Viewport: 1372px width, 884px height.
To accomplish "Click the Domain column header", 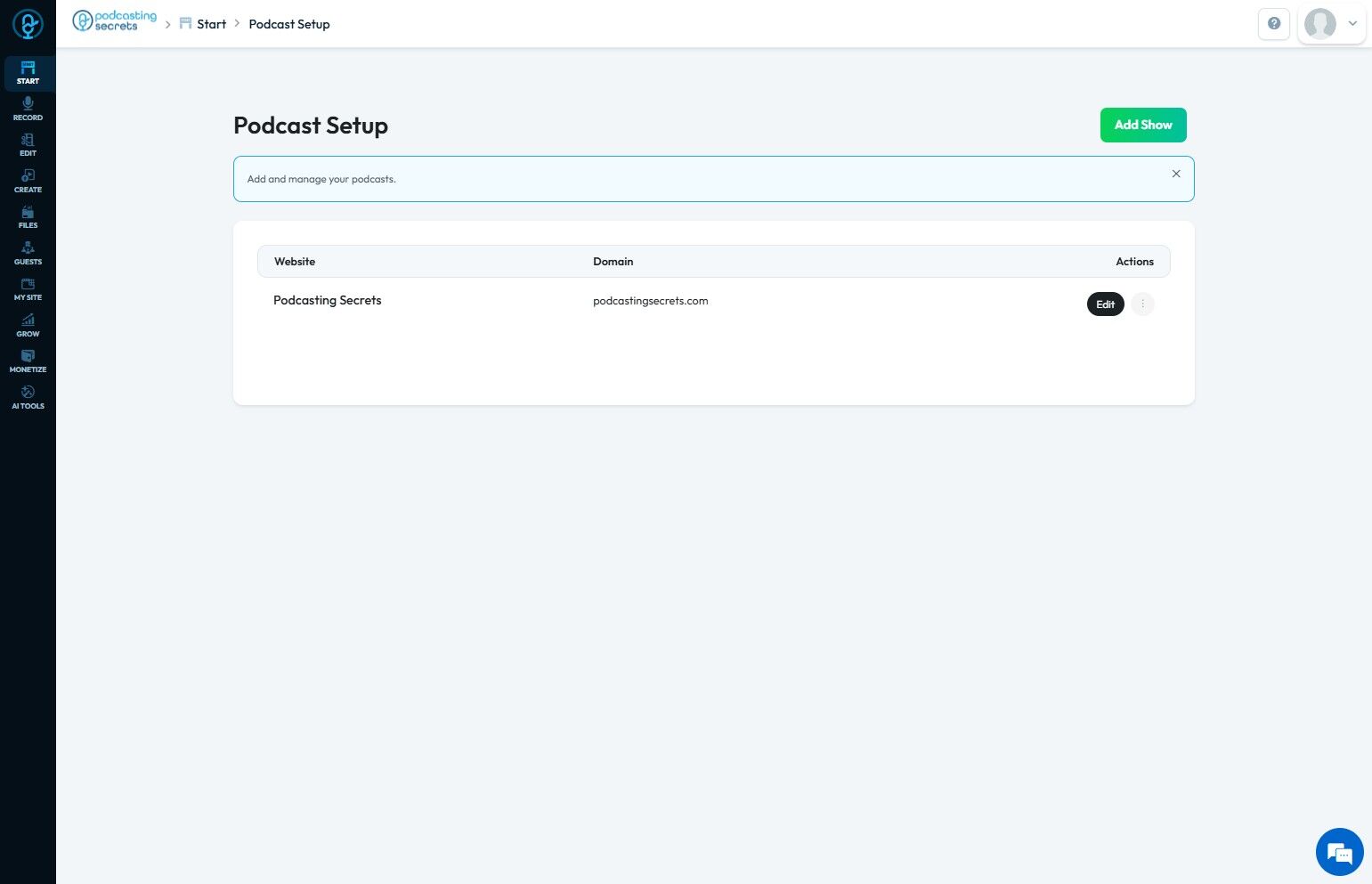I will tap(613, 262).
